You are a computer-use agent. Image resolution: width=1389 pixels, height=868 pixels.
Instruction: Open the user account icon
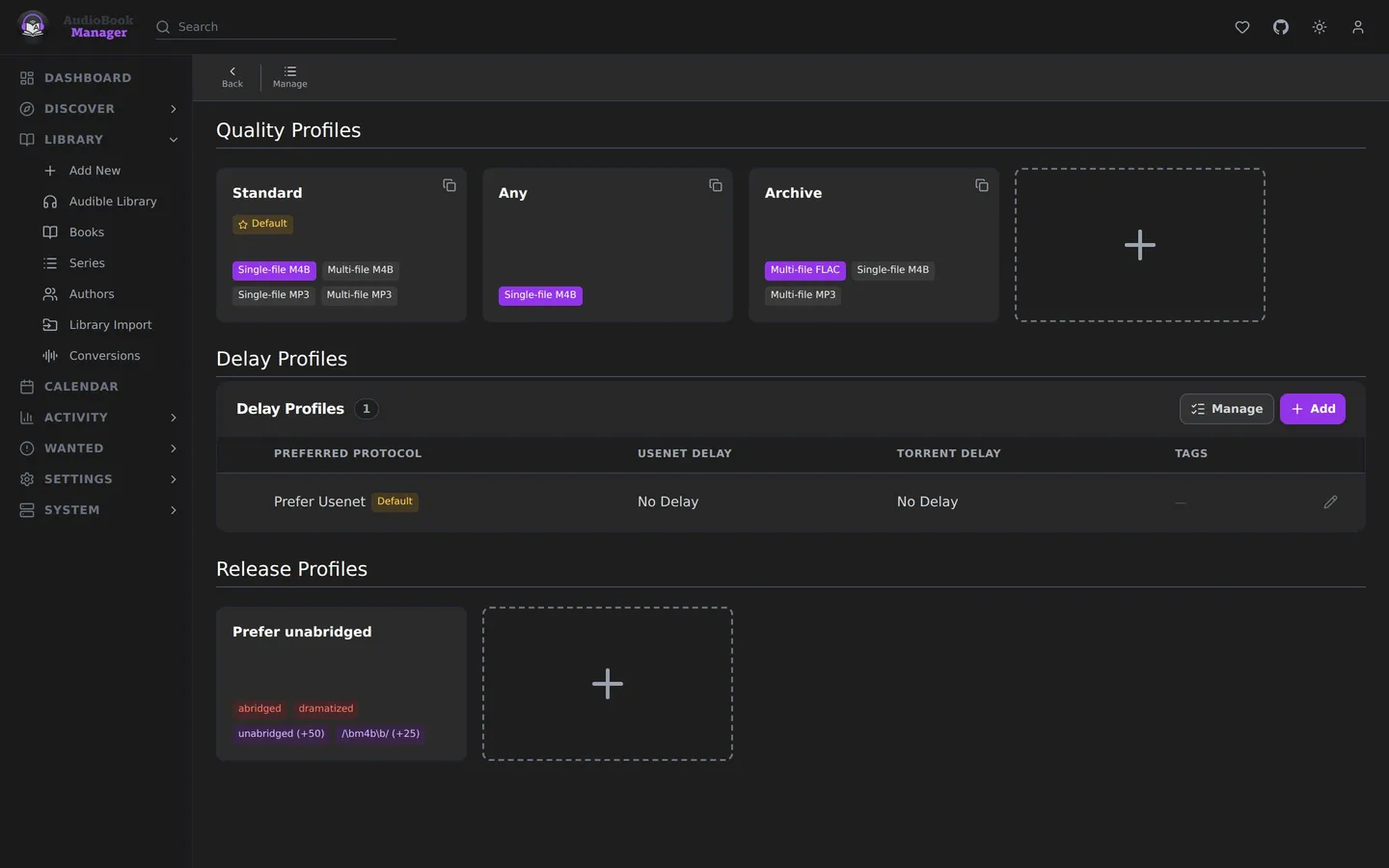click(x=1358, y=27)
